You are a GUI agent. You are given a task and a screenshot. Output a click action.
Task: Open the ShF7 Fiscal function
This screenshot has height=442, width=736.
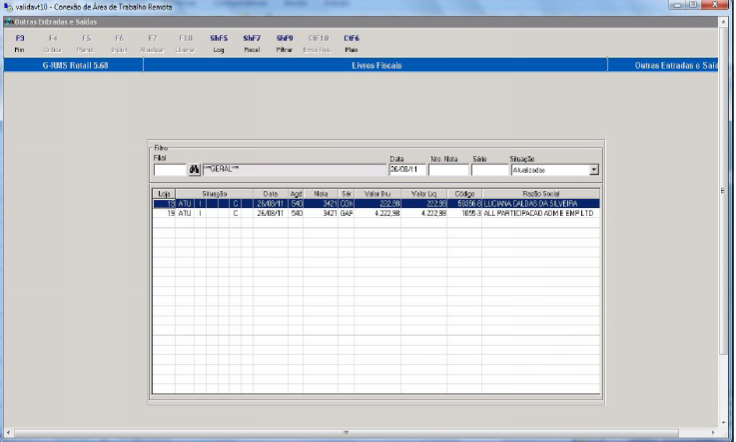252,44
